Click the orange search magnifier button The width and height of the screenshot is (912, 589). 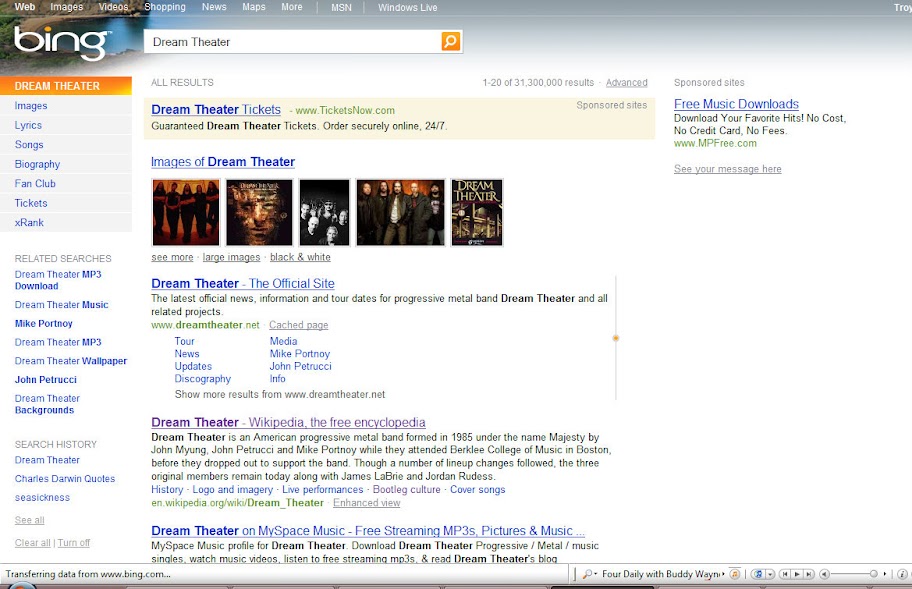point(451,41)
